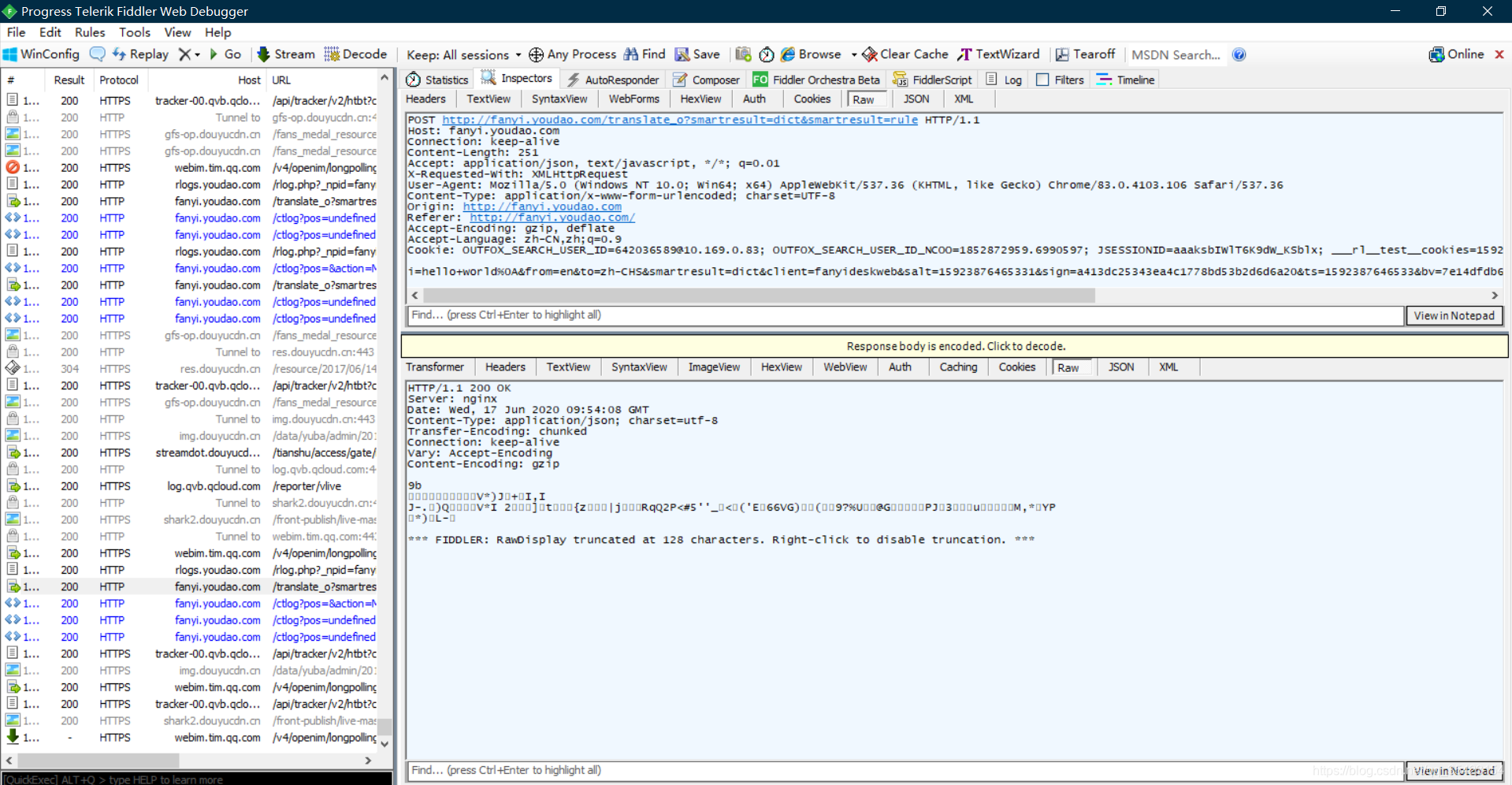Viewport: 1512px width, 785px height.
Task: Open the fanyi.youdao.com translate_o request URL link
Action: click(x=680, y=120)
